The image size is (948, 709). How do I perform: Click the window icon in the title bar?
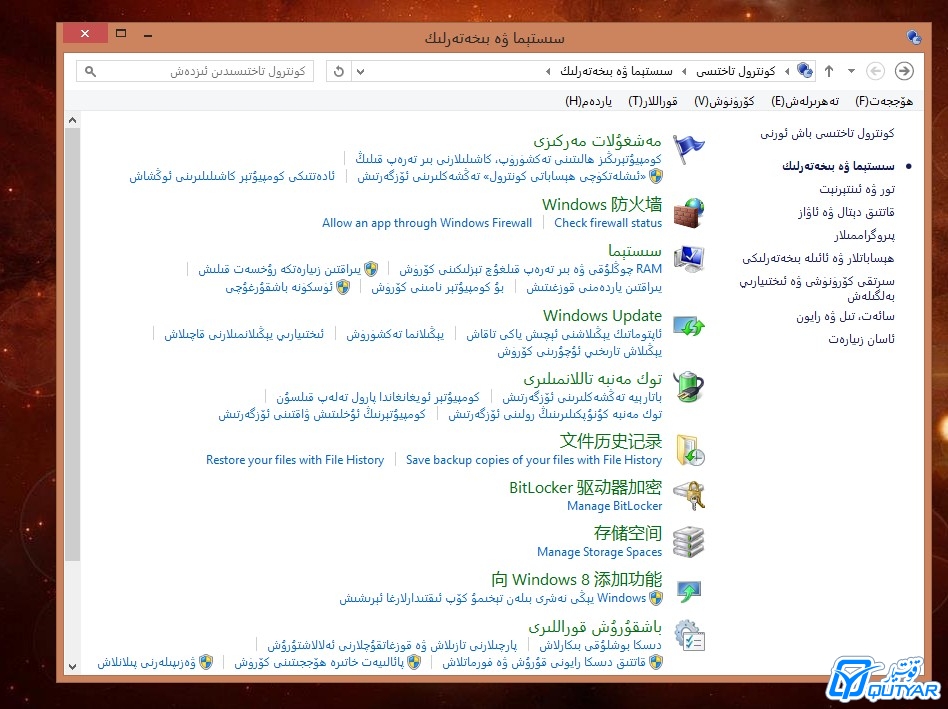pos(914,37)
